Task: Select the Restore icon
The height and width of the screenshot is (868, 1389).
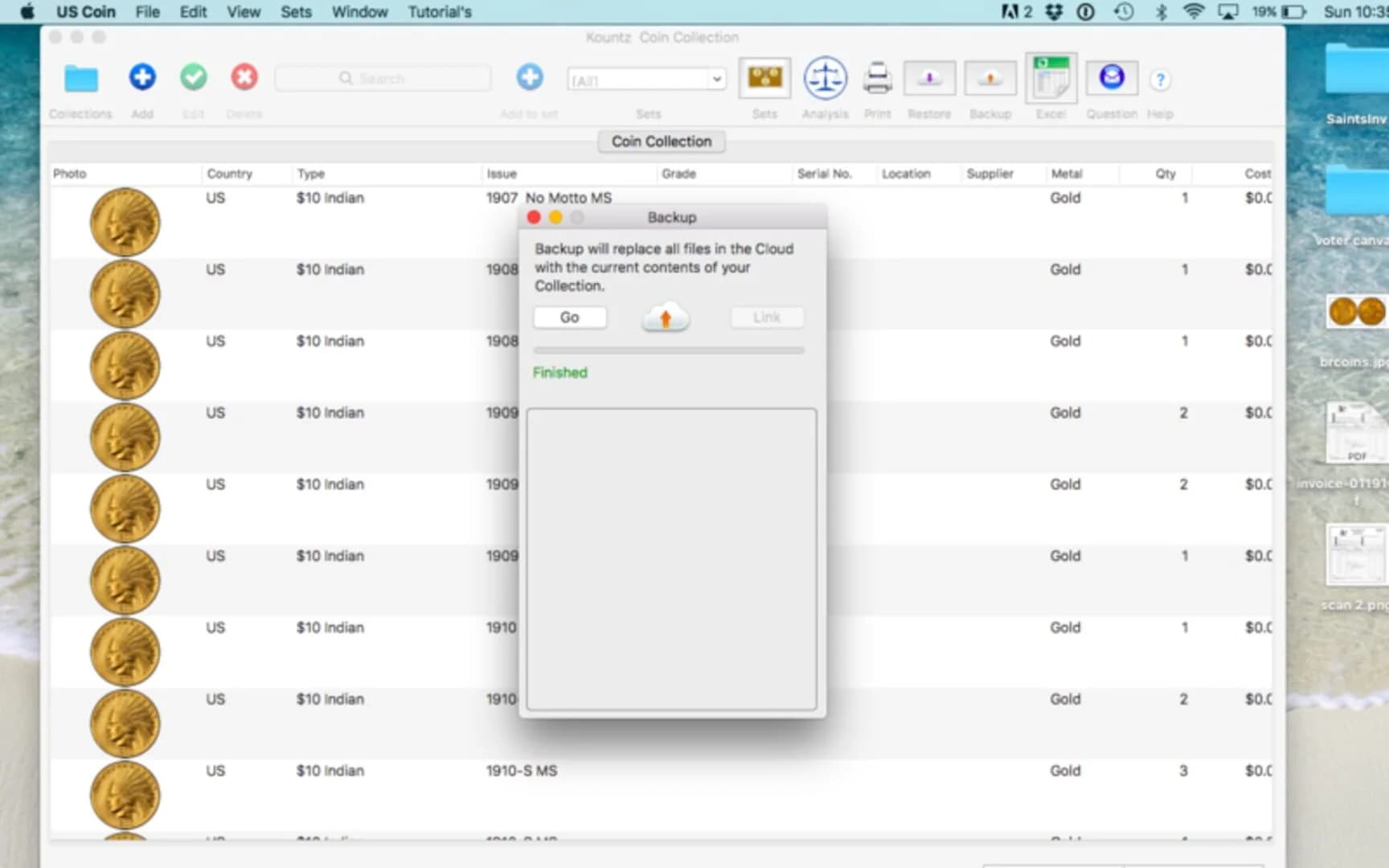Action: tap(929, 78)
